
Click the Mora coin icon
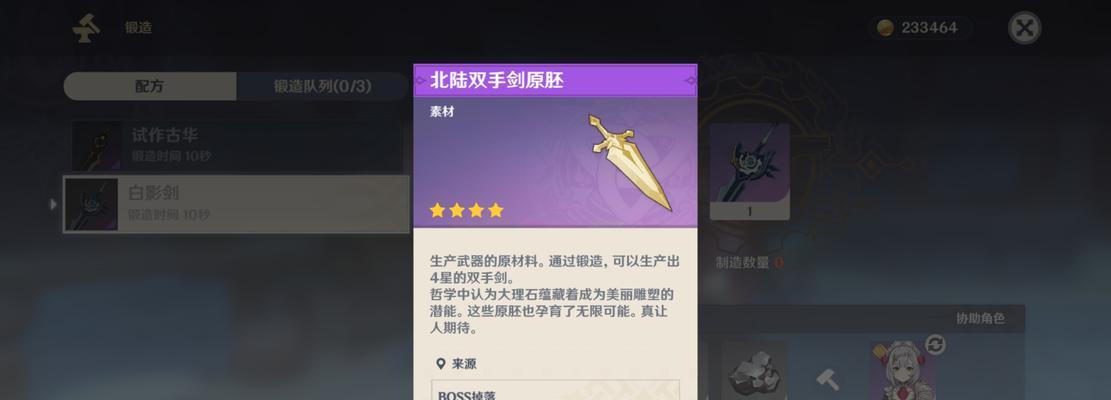point(885,28)
